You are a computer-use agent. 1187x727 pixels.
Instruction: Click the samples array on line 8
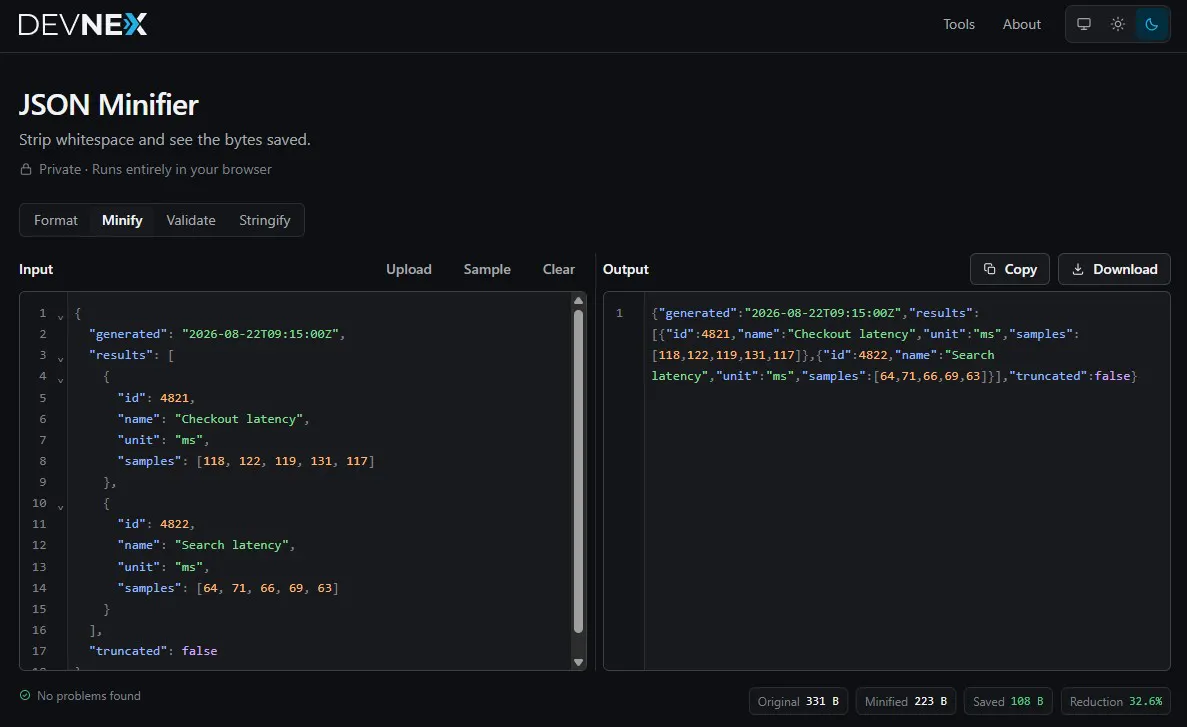click(285, 461)
